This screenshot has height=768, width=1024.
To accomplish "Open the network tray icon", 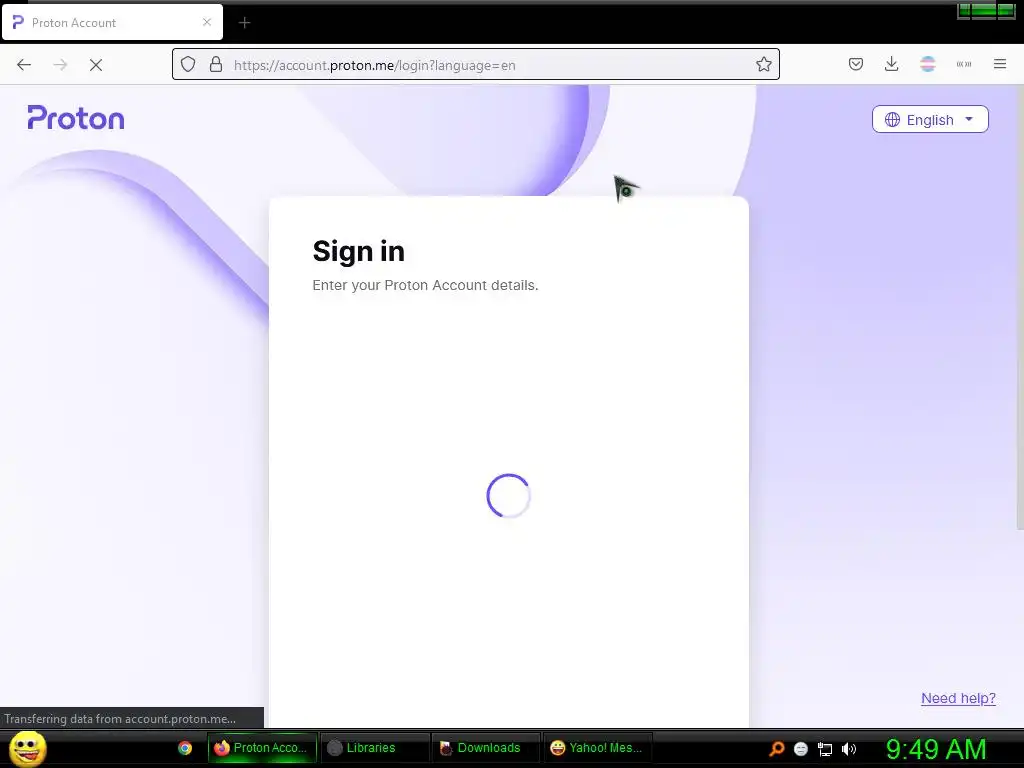I will pos(825,749).
